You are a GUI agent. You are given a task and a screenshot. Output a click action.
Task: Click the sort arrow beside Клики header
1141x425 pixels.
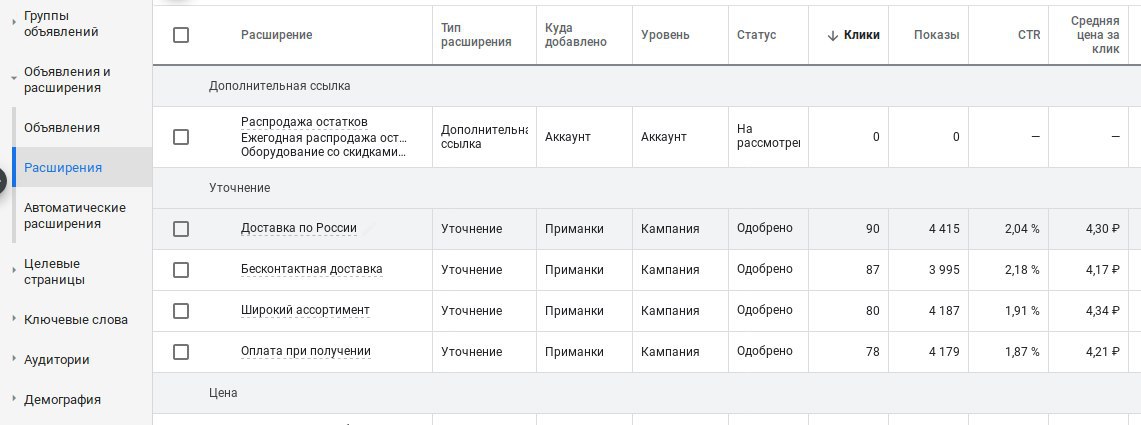point(832,35)
